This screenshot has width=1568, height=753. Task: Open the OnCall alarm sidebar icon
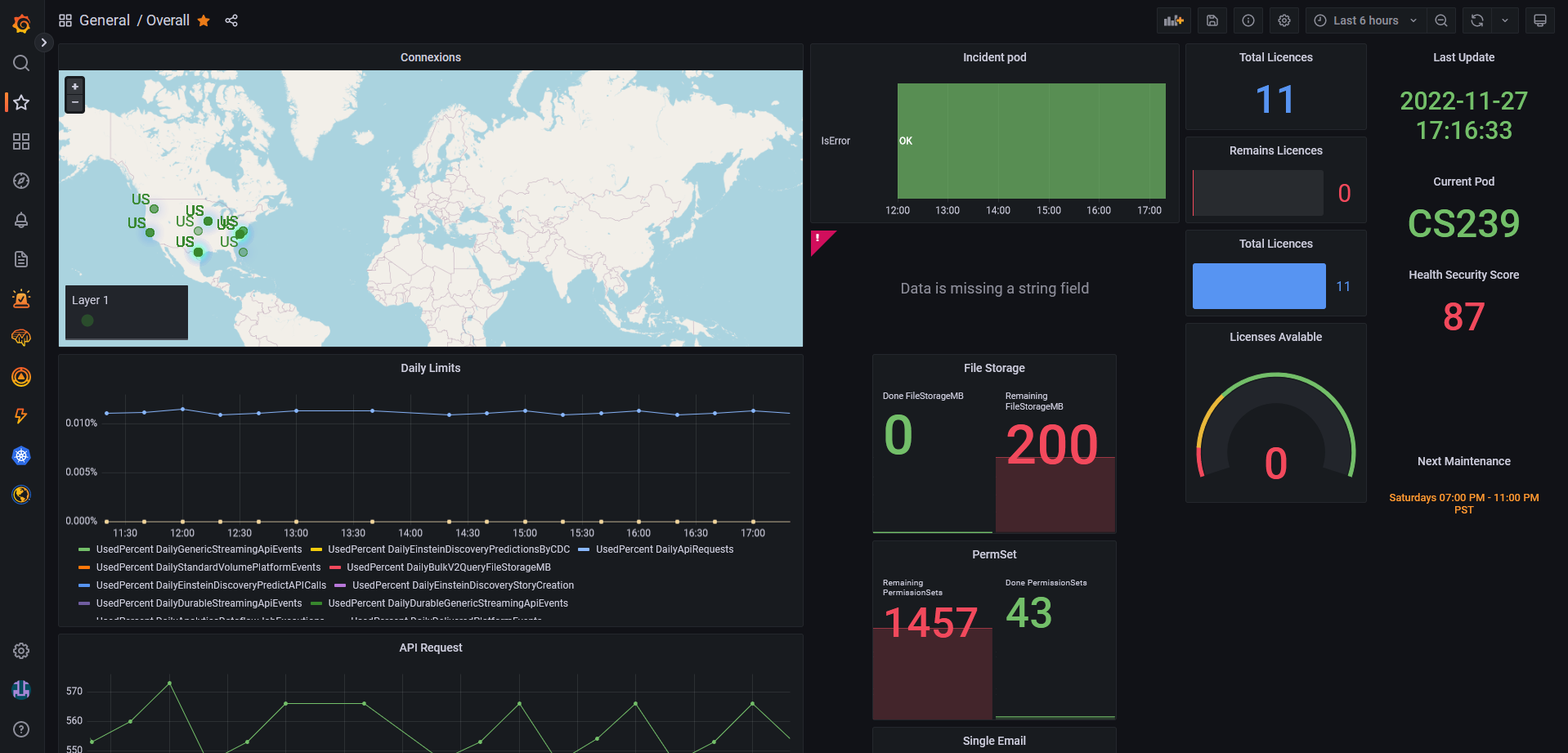tap(21, 298)
